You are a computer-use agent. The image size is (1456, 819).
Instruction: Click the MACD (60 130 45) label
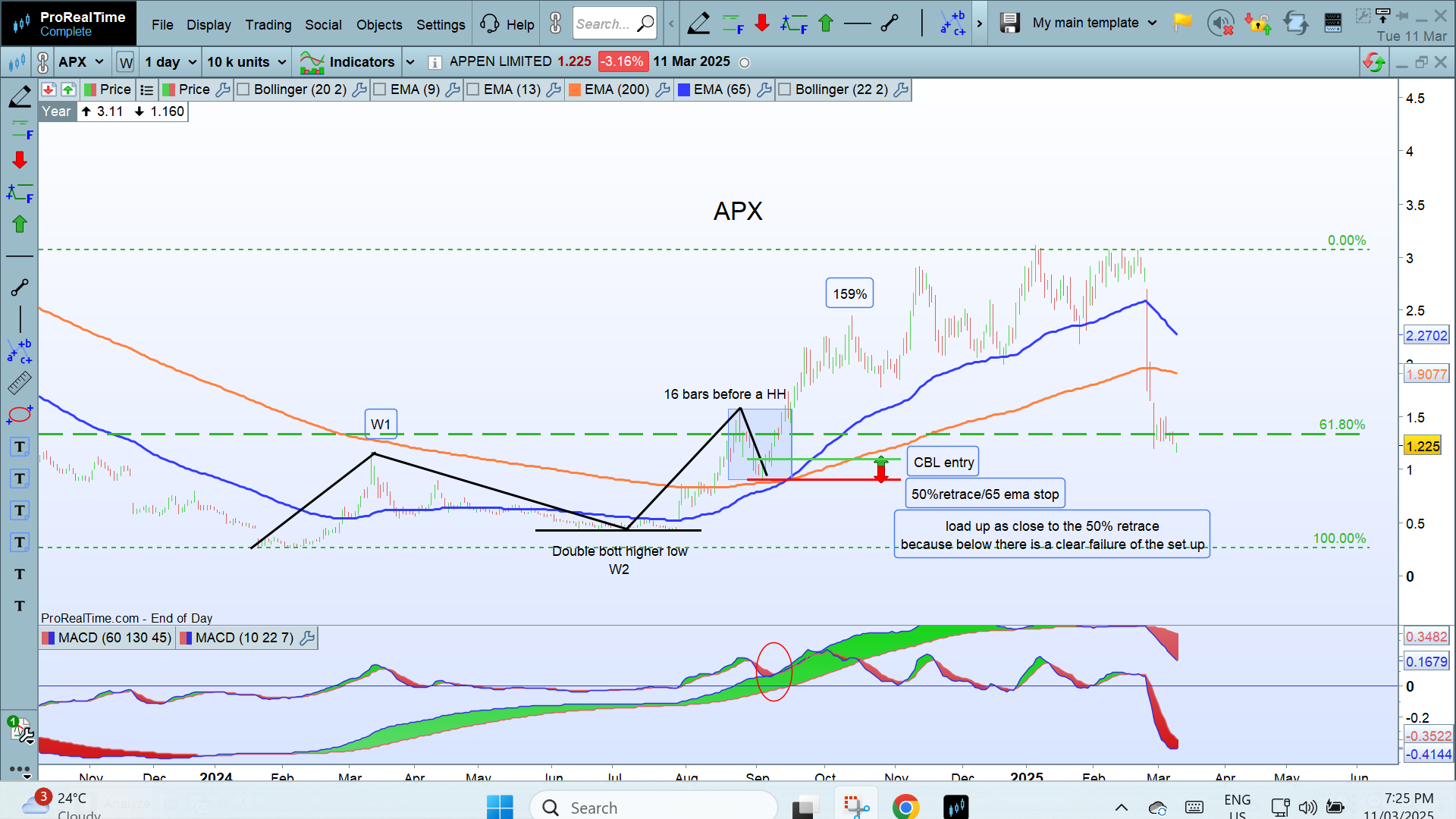pos(115,639)
